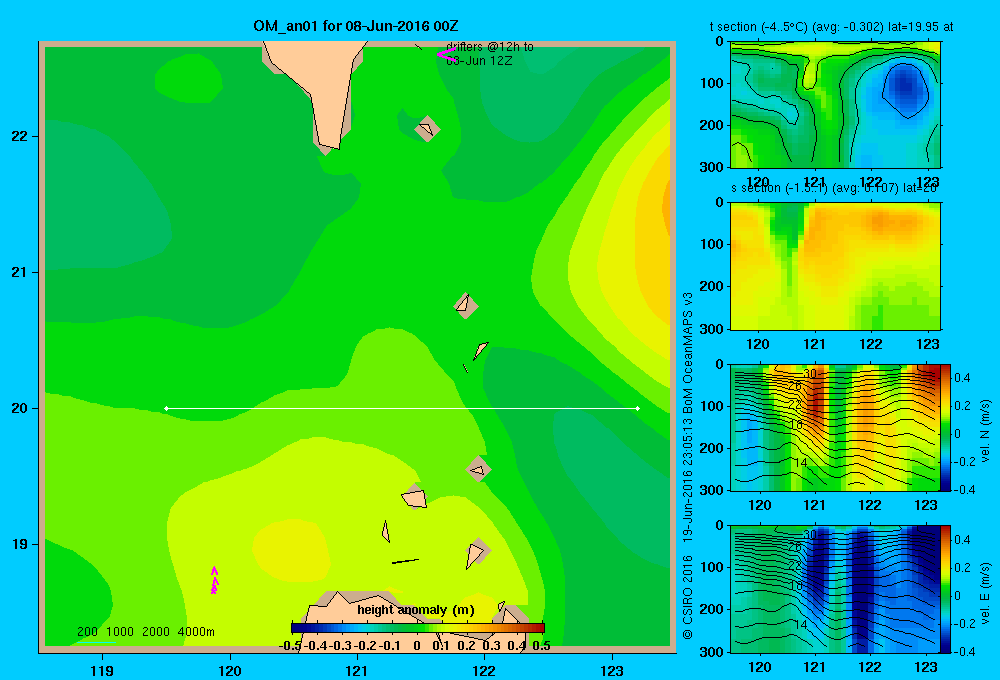Viewport: 1000px width, 680px height.
Task: Click latitude label '19' on the main map
Action: [x=20, y=544]
